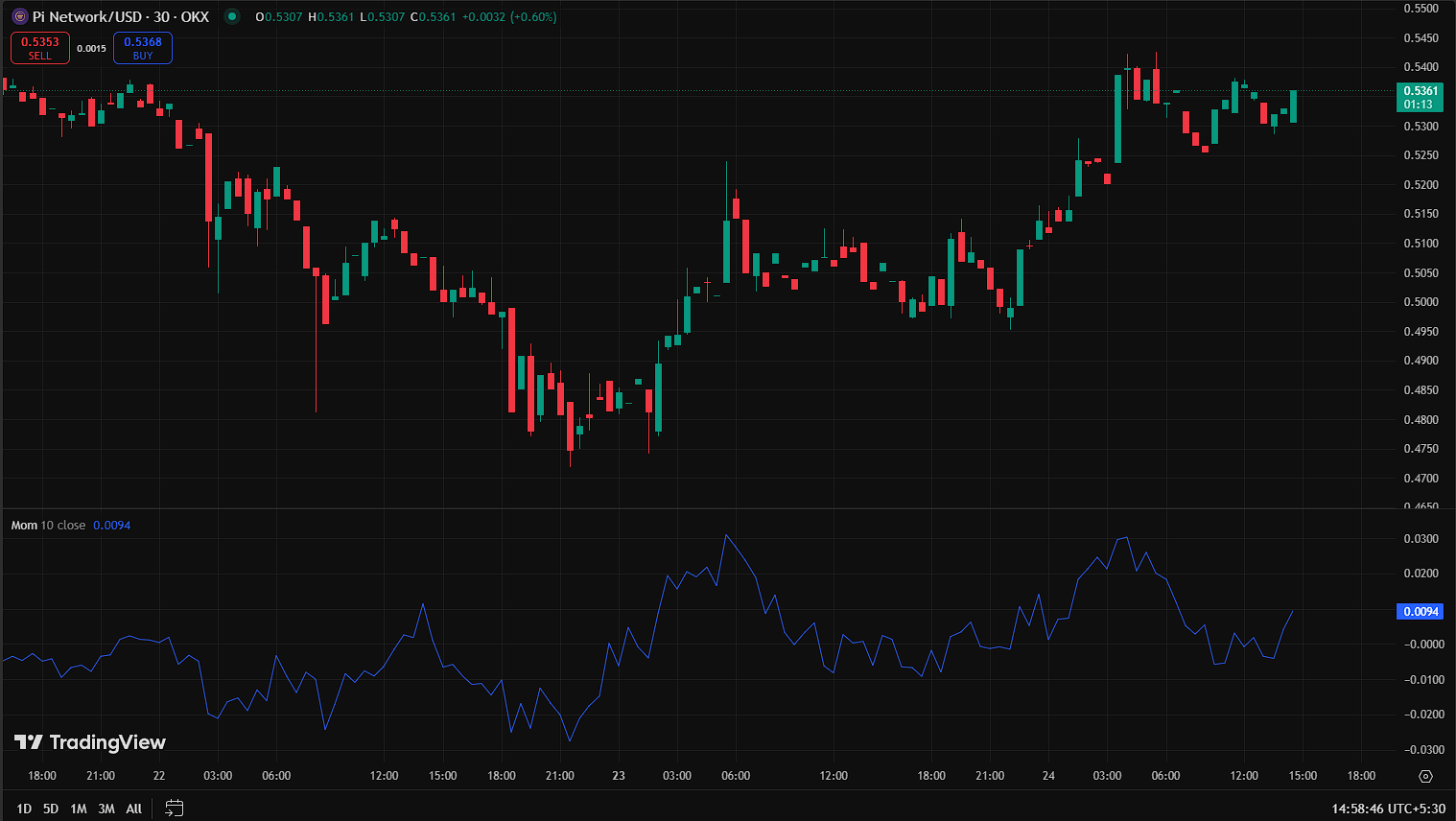The height and width of the screenshot is (821, 1456).
Task: Click the H0.5361 high price value
Action: pyautogui.click(x=331, y=16)
